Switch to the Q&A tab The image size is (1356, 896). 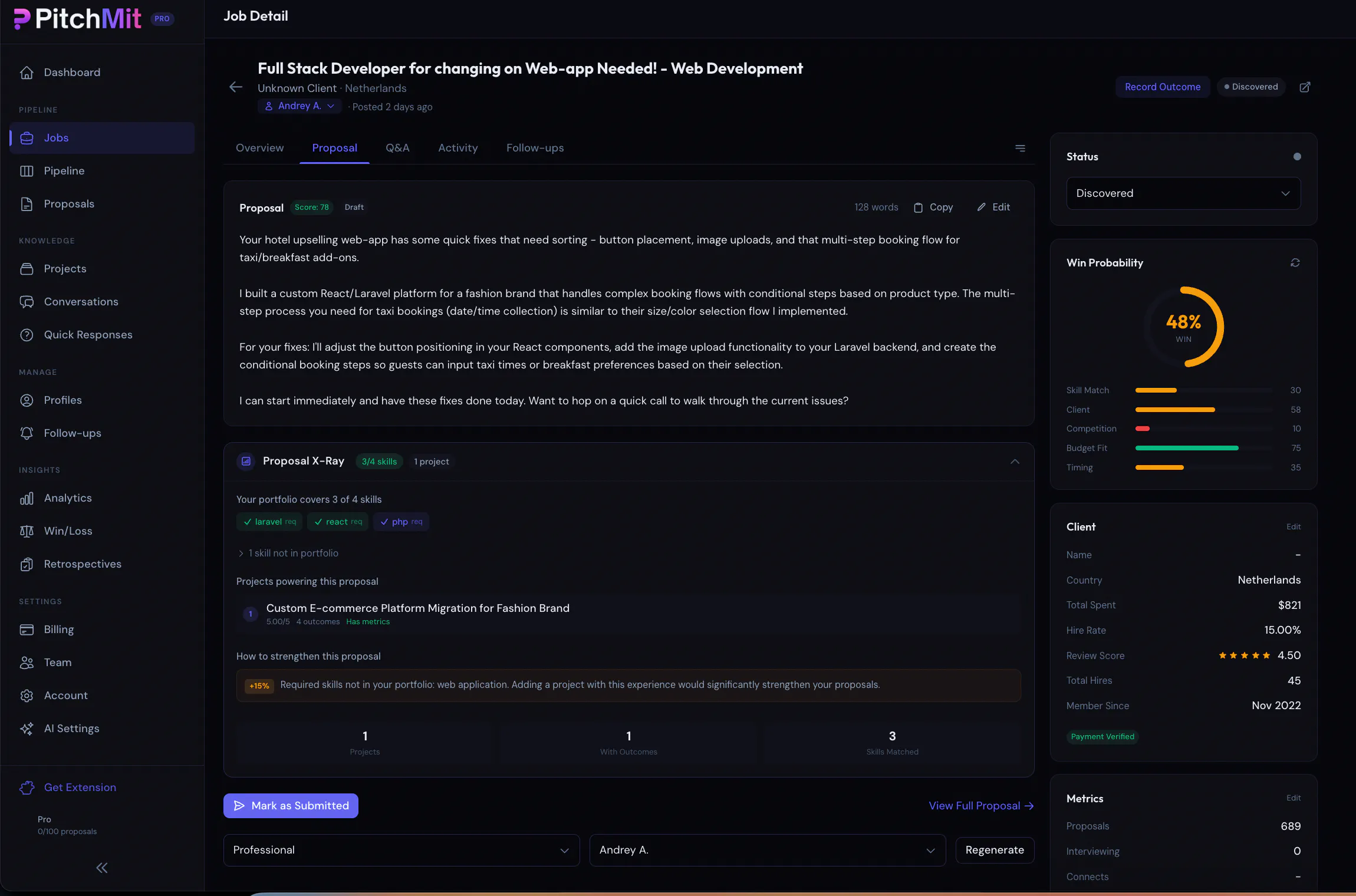(397, 148)
